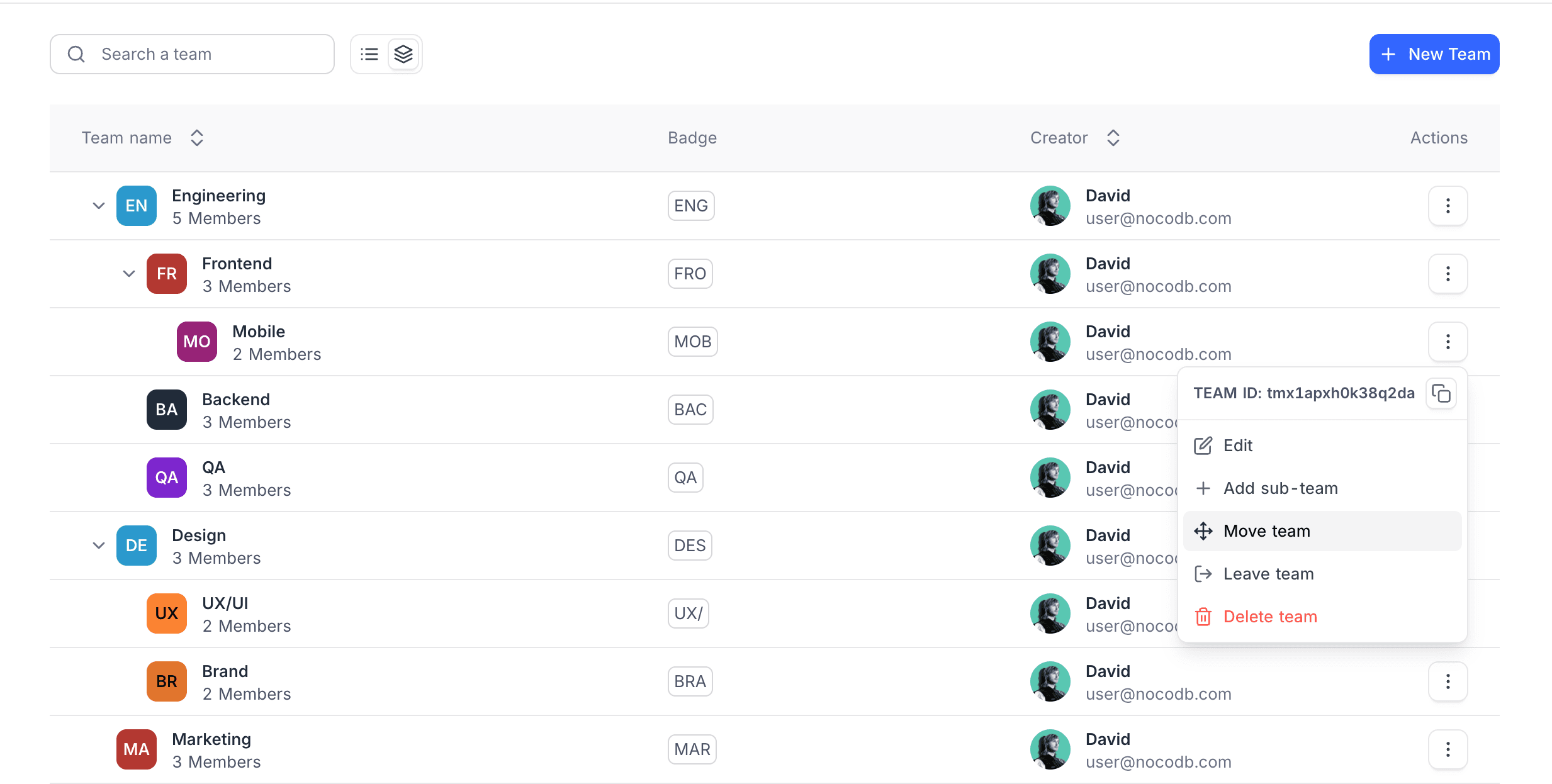Select Edit from the context menu
Screen dimensions: 1552x784
(x=1237, y=445)
